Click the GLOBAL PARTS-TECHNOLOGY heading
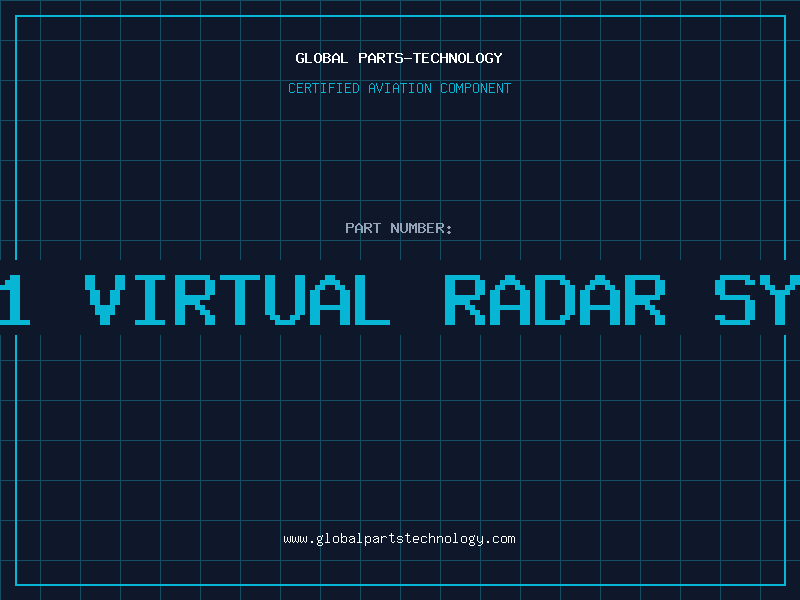Viewport: 800px width, 600px height. (x=399, y=58)
